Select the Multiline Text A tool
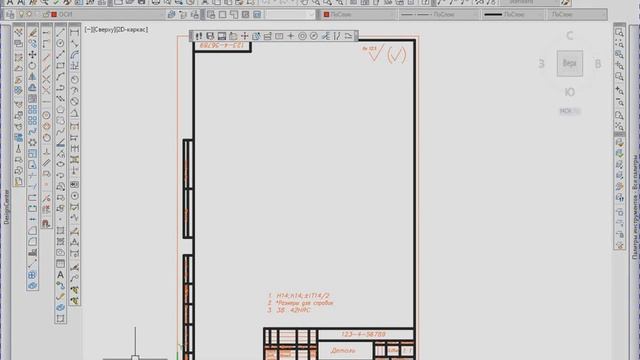The height and width of the screenshot is (360, 640). pyautogui.click(x=60, y=275)
